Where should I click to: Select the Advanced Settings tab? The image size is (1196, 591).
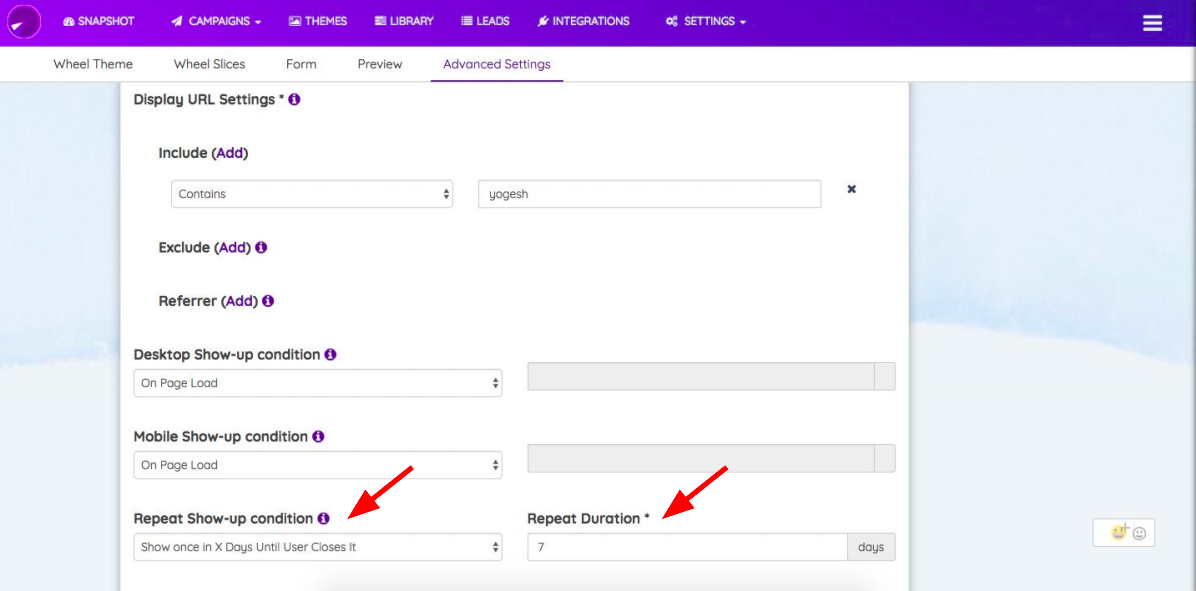click(497, 64)
